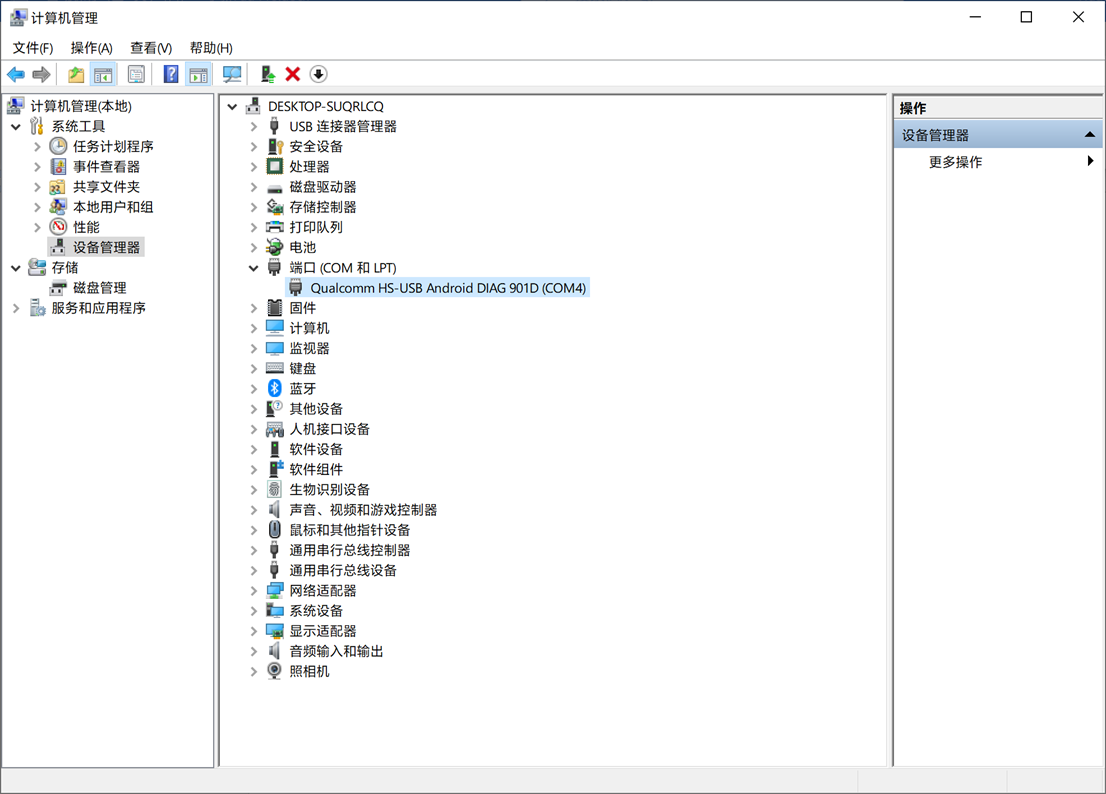1106x794 pixels.
Task: Click the 固件 firmware icon
Action: coord(274,308)
